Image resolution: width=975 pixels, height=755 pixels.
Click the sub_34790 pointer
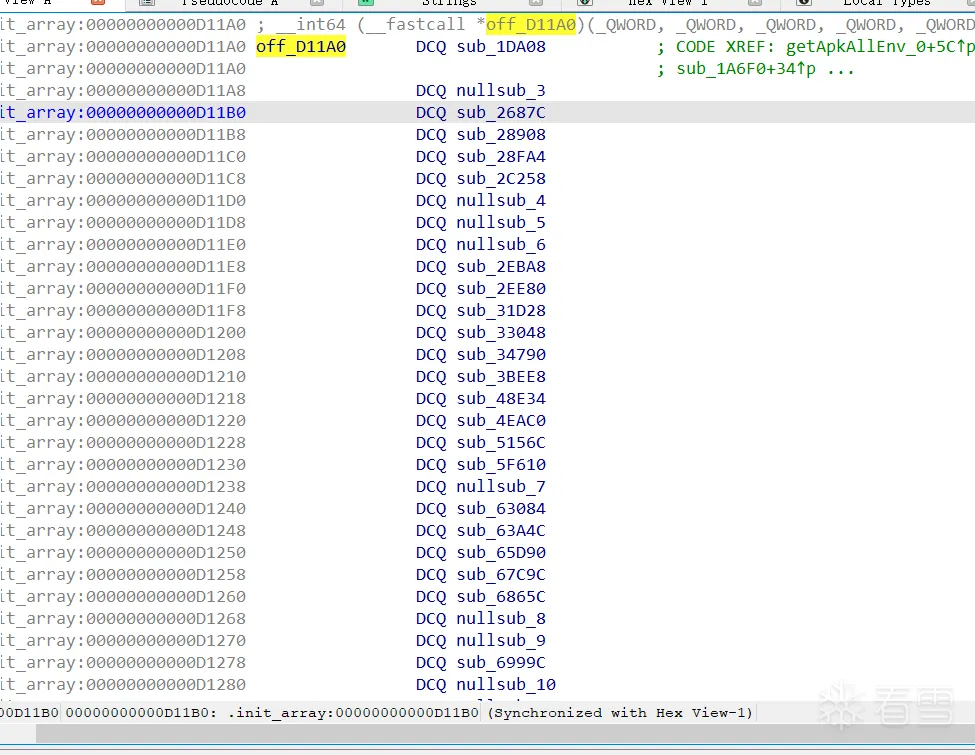tap(501, 354)
